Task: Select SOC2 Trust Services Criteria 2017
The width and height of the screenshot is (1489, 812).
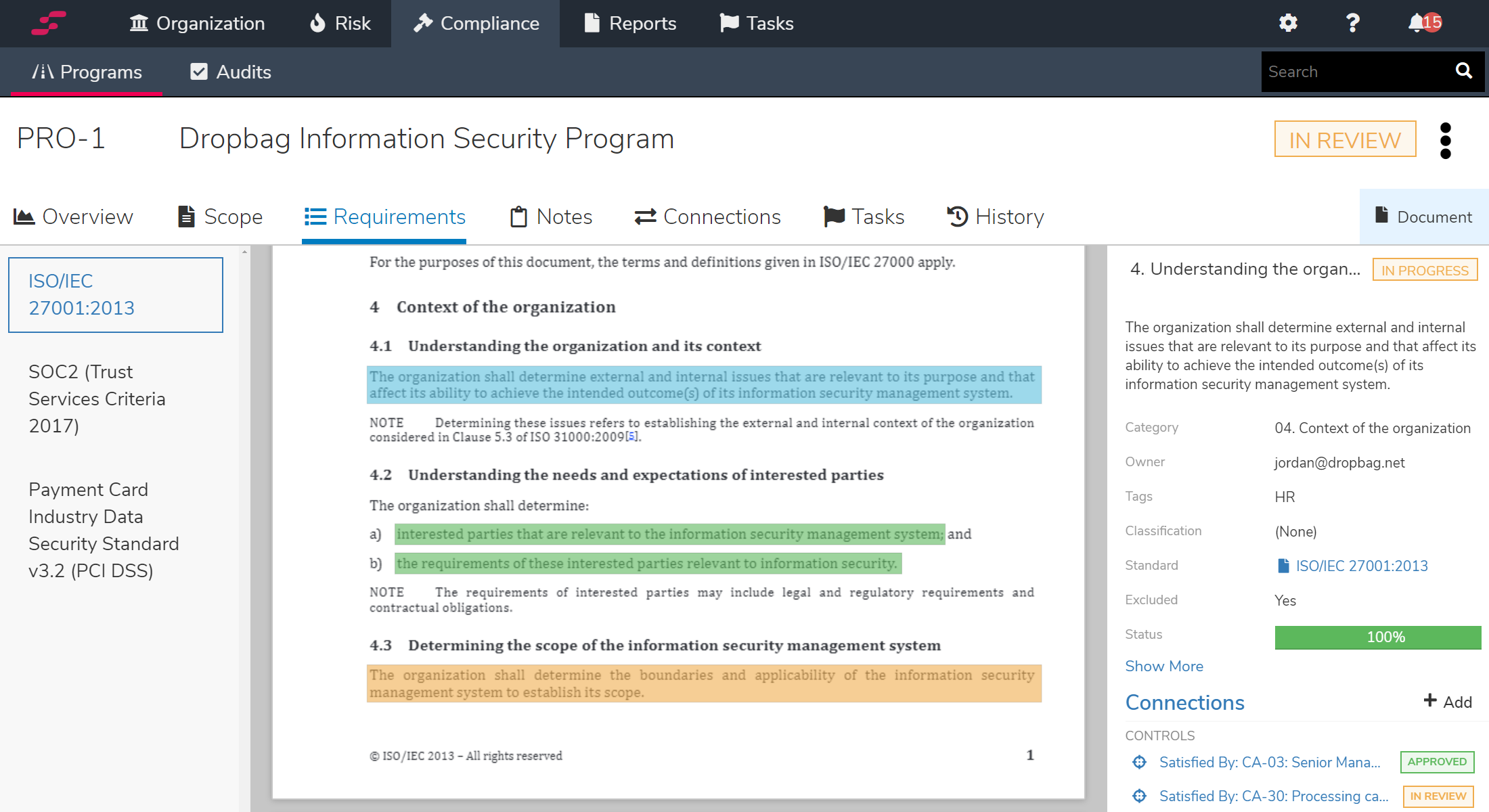Action: 97,399
